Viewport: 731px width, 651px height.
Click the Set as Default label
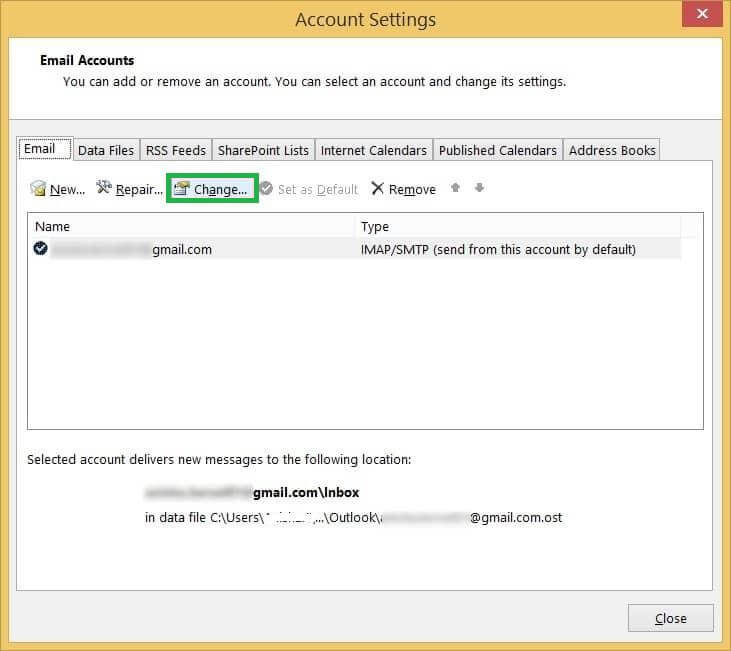318,189
